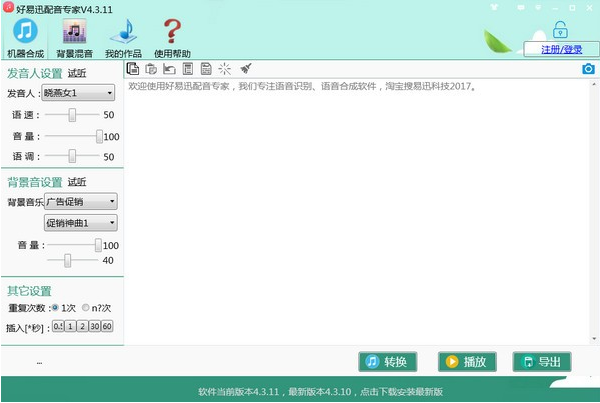Click the 发音人设置 section heading

click(34, 73)
